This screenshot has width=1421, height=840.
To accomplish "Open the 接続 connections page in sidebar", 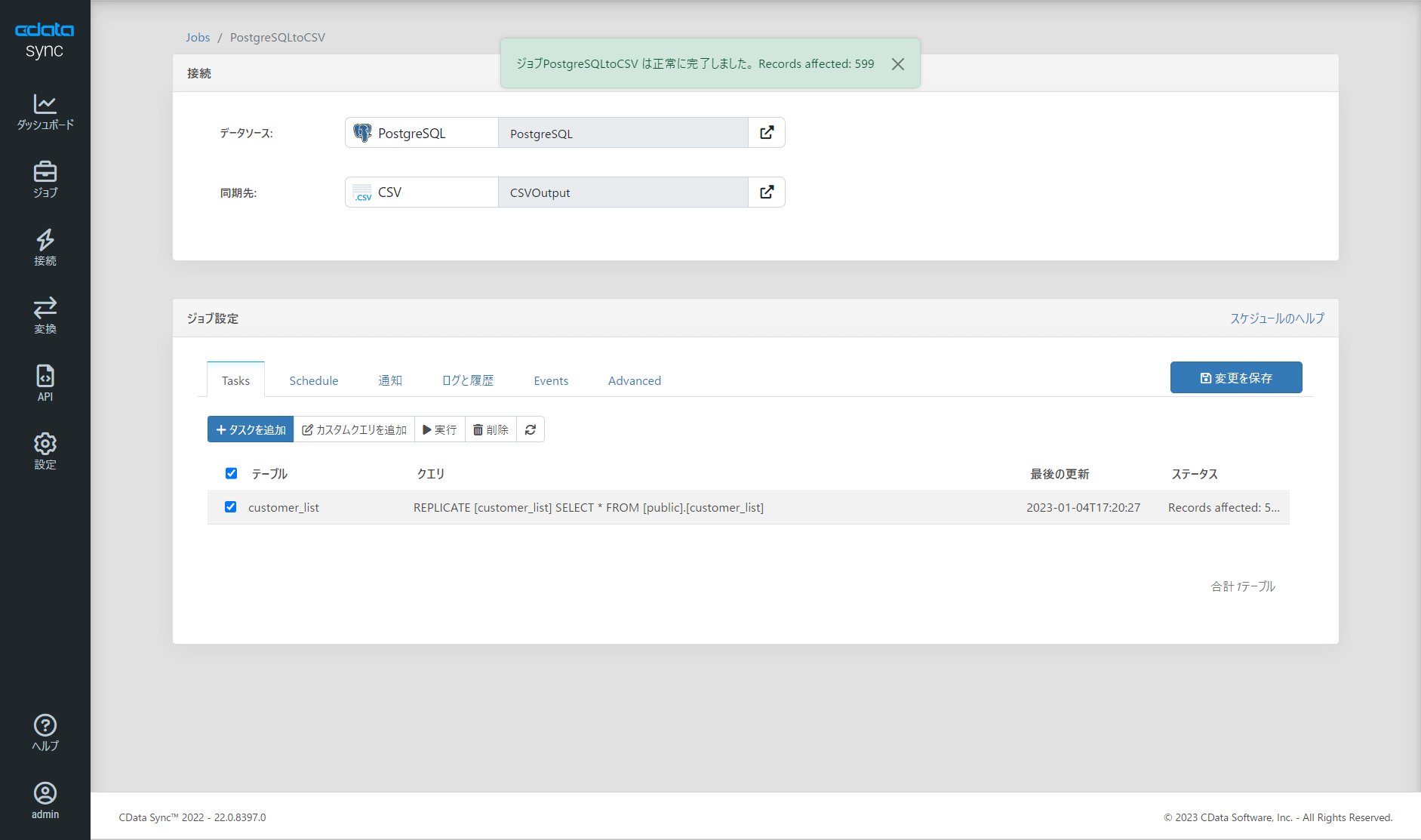I will [x=45, y=248].
